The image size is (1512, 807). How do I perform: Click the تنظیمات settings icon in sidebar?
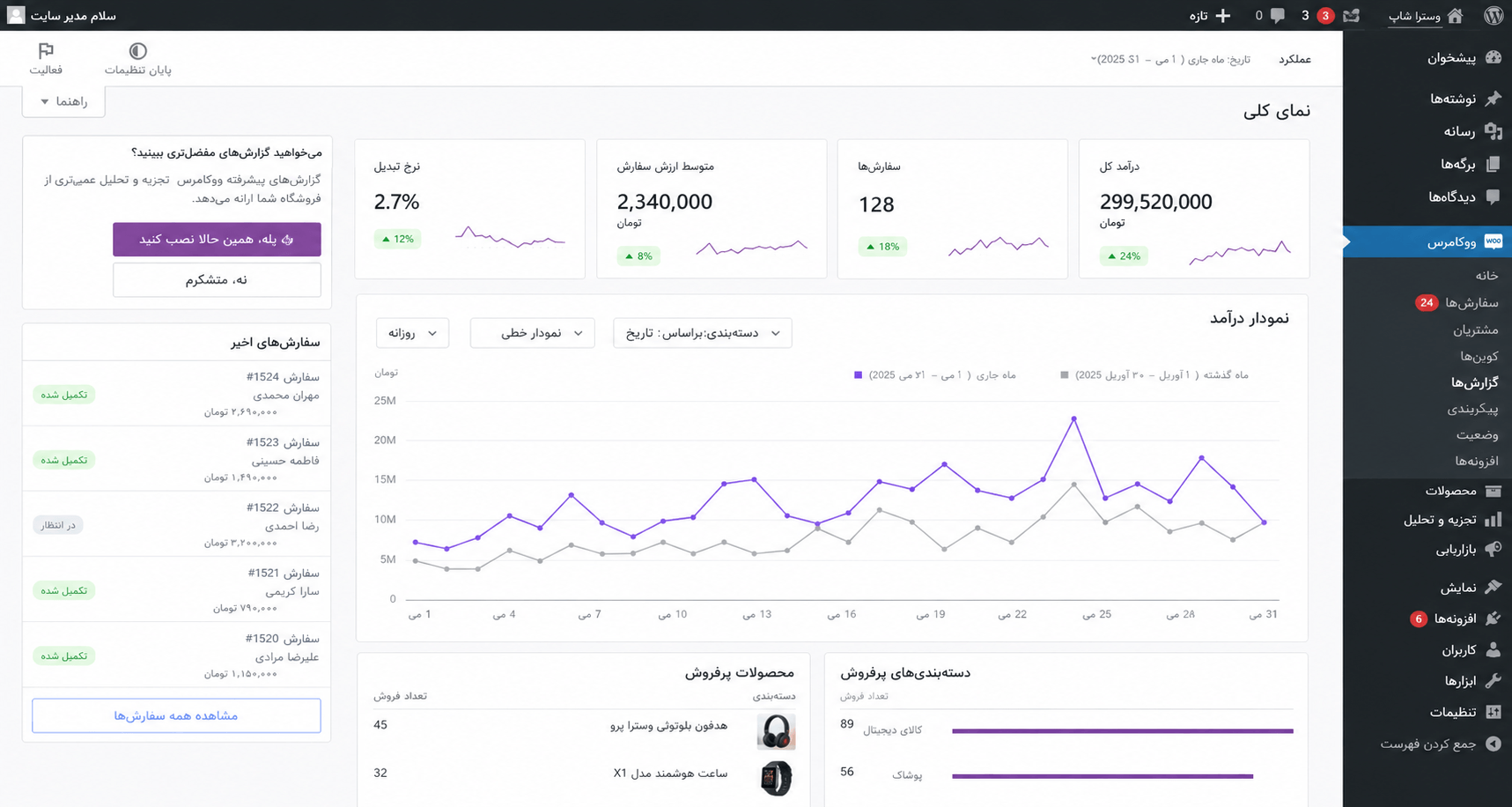point(1494,712)
